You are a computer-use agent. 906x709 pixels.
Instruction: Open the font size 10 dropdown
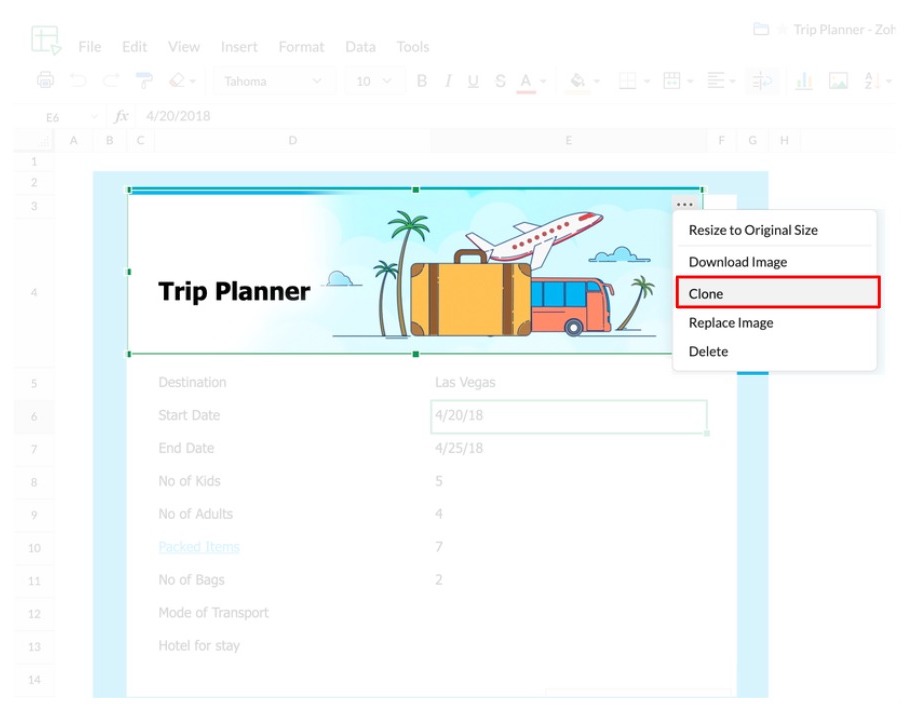(373, 81)
